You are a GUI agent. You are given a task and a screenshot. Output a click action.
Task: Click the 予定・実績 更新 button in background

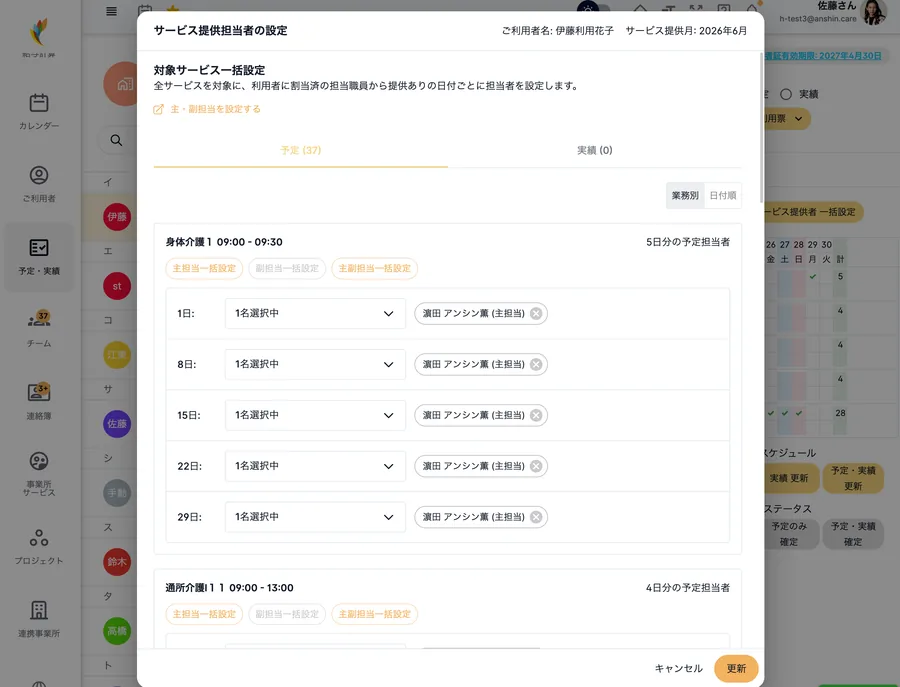click(x=853, y=478)
